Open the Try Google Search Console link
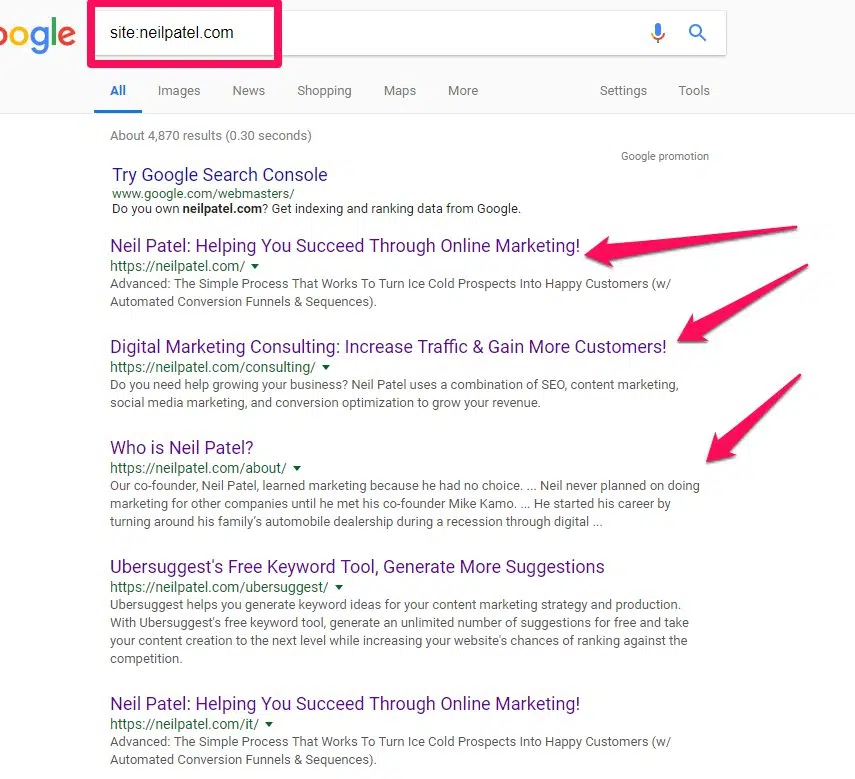This screenshot has width=855, height=779. coord(220,174)
